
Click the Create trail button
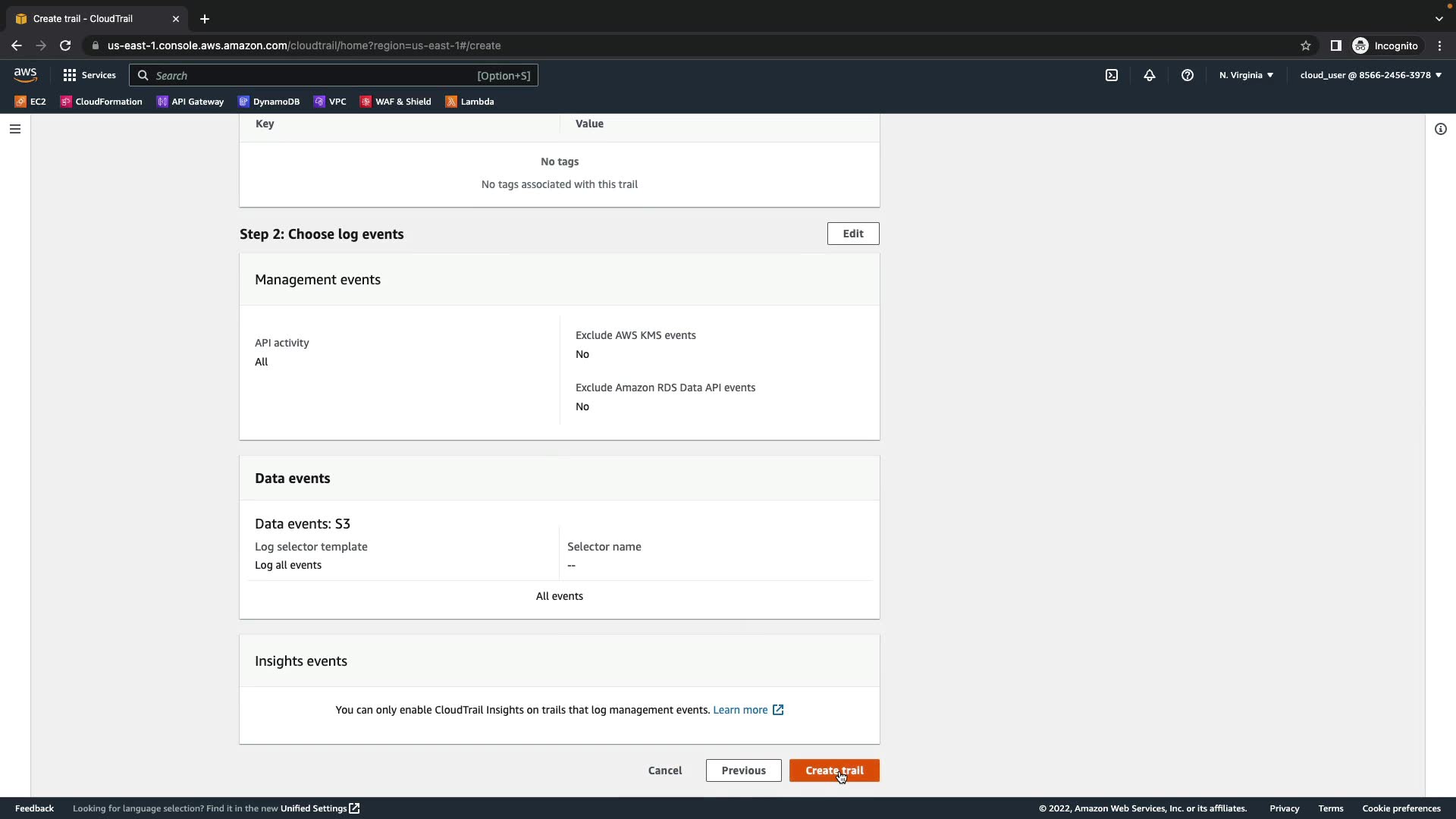tap(834, 770)
